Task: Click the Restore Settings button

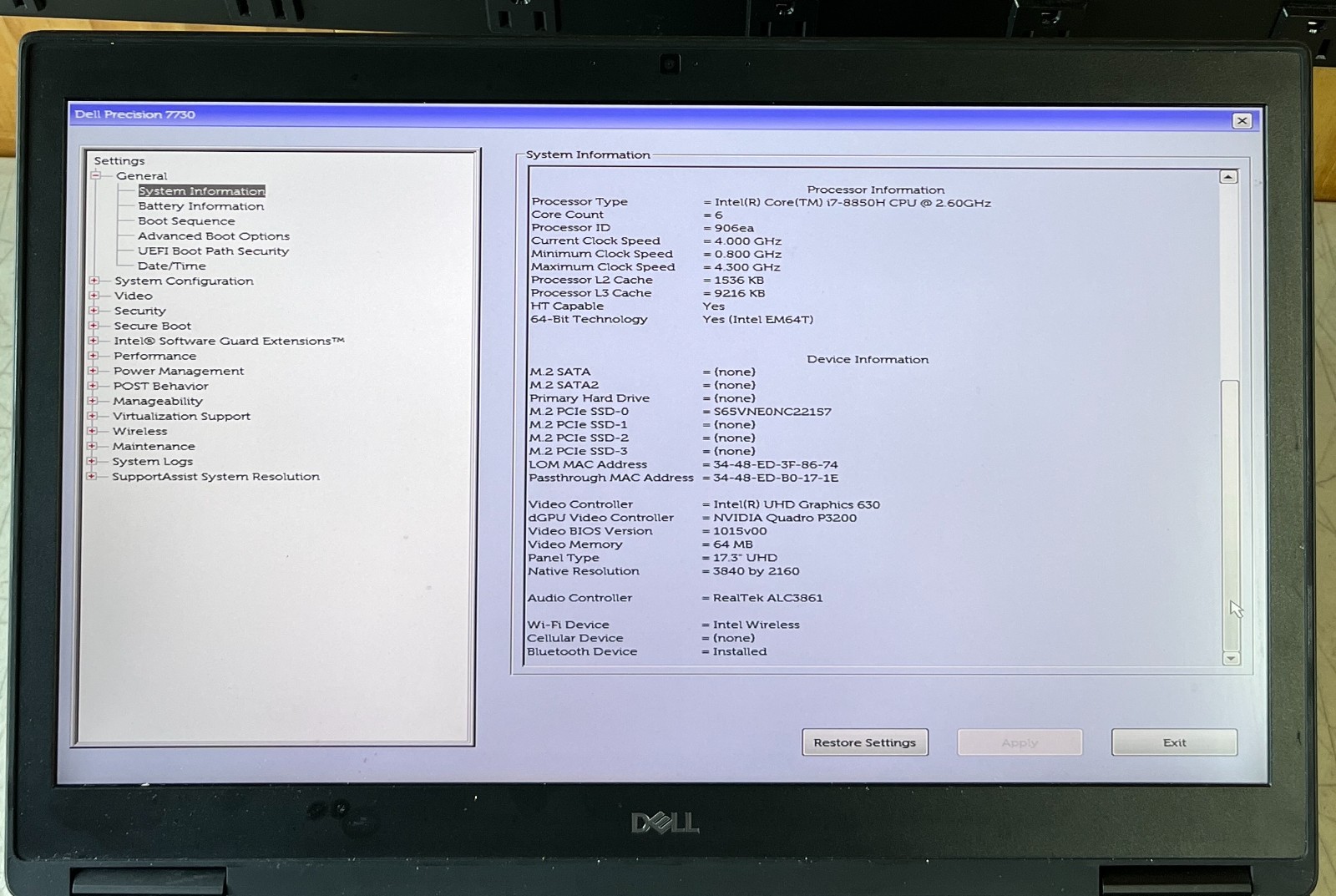Action: [x=865, y=742]
